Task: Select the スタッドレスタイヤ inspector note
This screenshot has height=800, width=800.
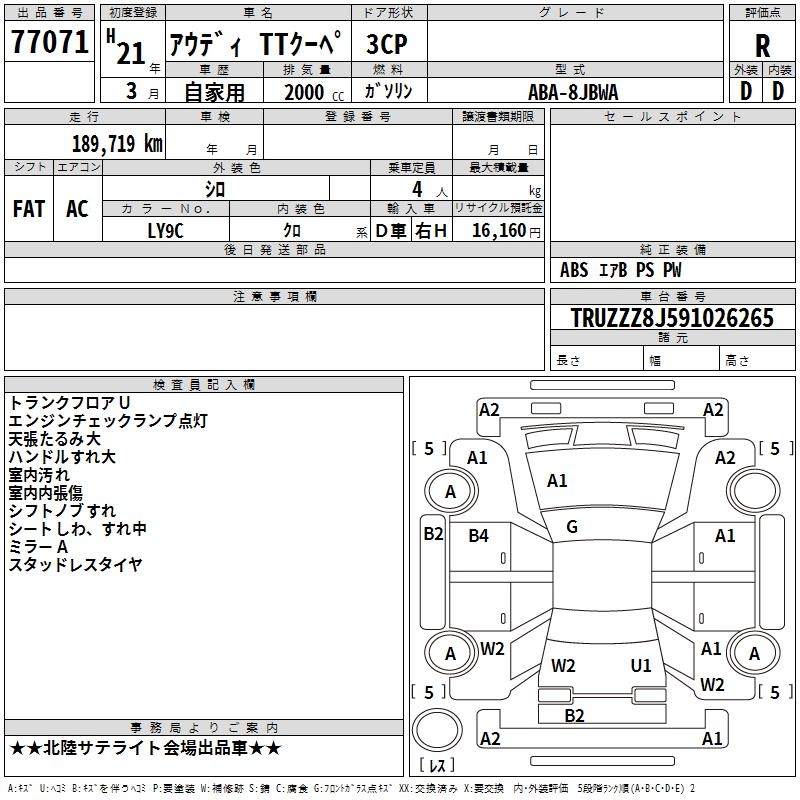Action: 76,564
